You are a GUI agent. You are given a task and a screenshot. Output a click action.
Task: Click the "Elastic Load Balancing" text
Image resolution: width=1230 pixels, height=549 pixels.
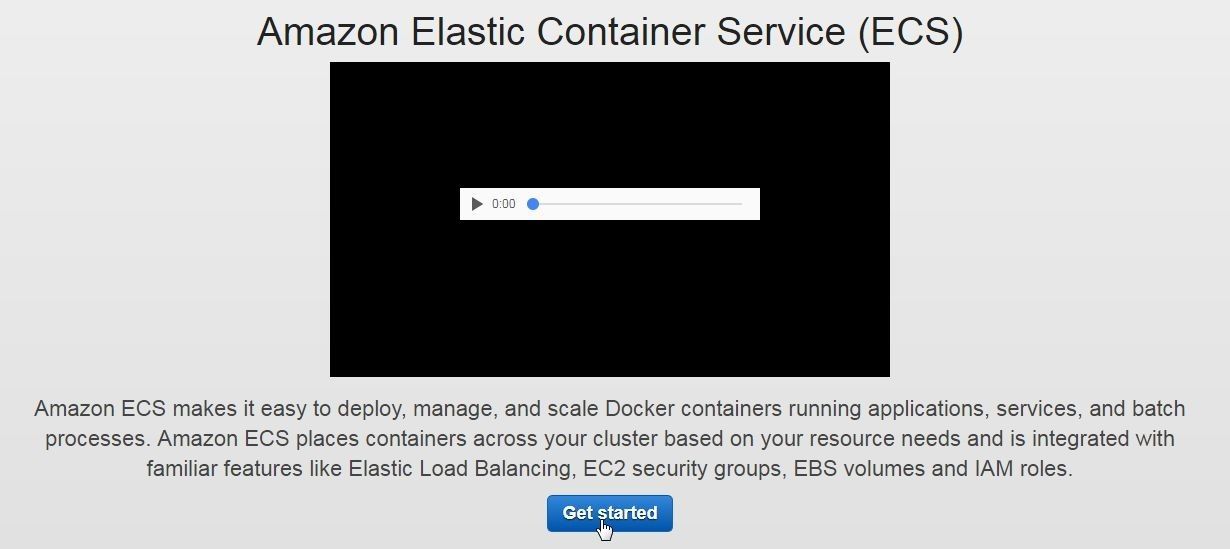[x=460, y=469]
